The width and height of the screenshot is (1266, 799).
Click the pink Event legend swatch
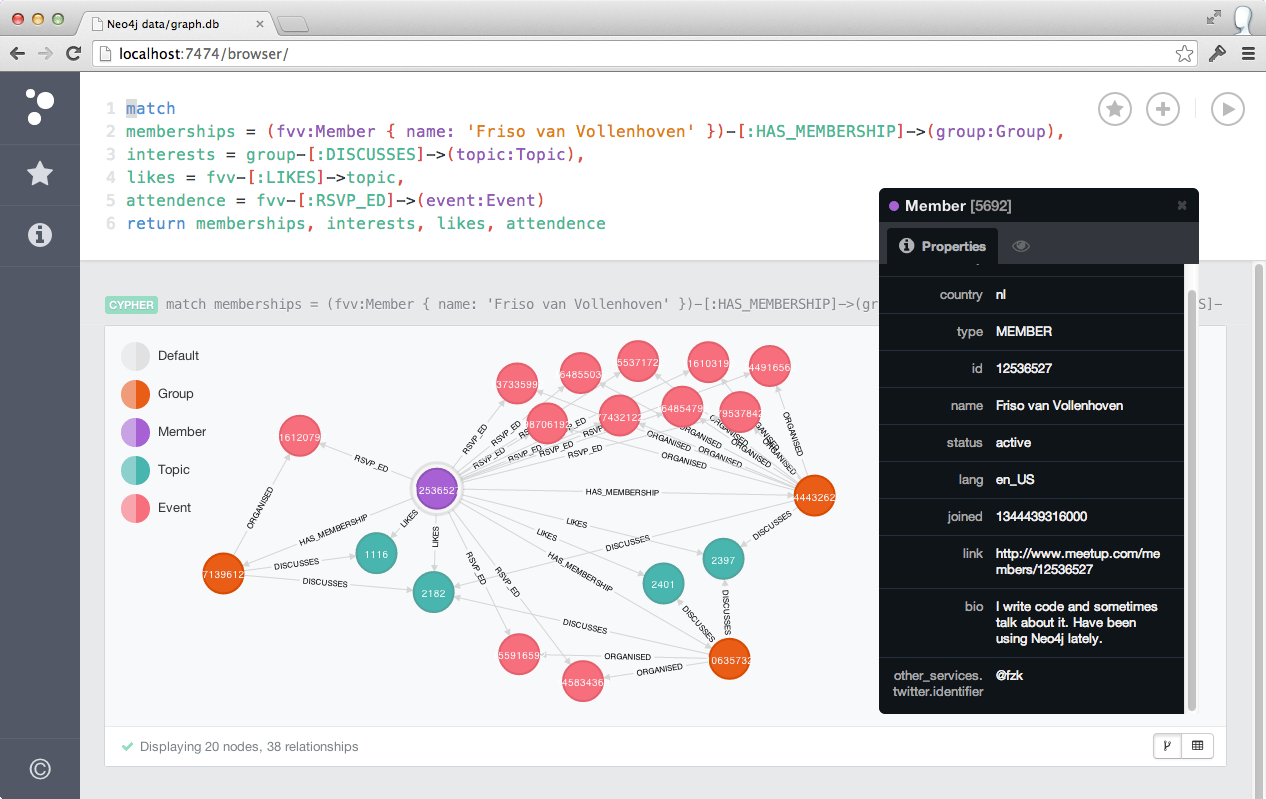[x=135, y=508]
